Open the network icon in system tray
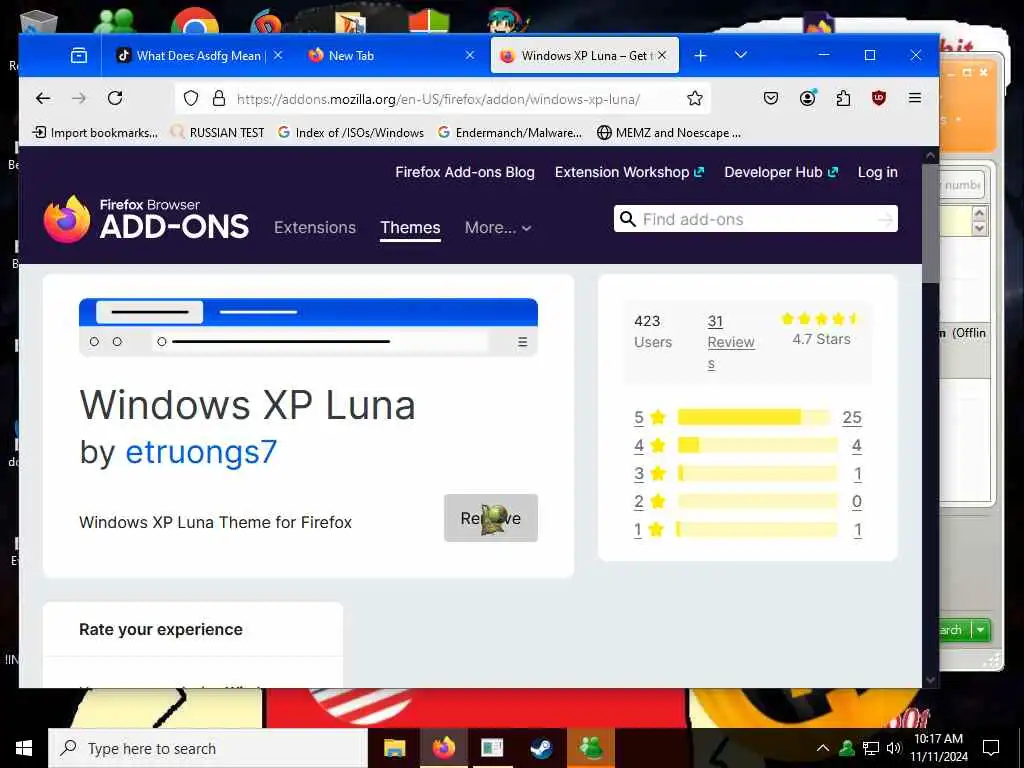This screenshot has height=768, width=1024. click(x=871, y=748)
